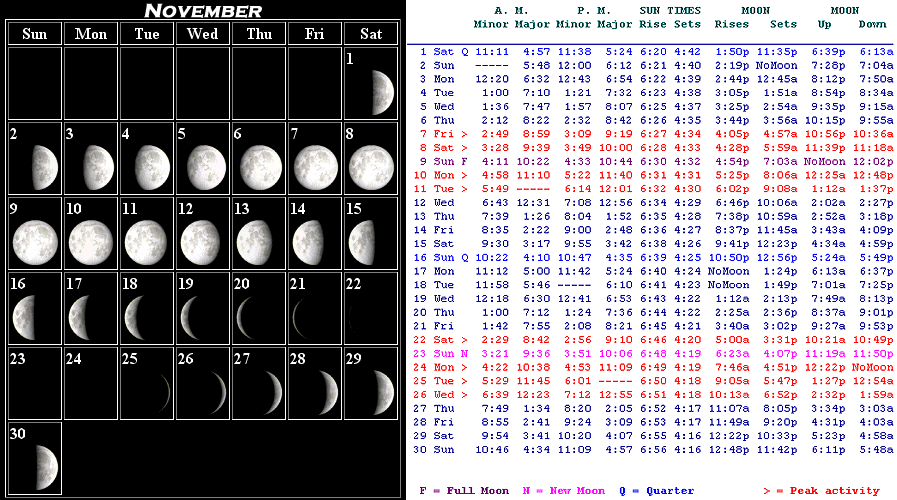Click the November month title
Screen dimensions: 897x500
pos(203,11)
